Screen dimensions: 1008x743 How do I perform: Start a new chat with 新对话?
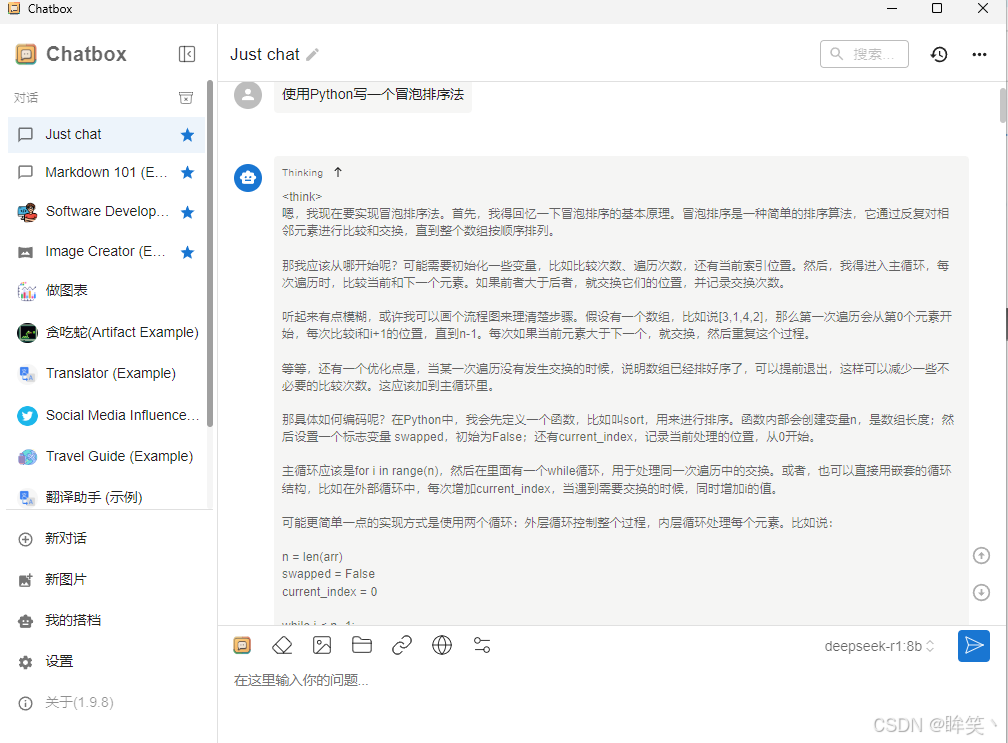(x=106, y=539)
